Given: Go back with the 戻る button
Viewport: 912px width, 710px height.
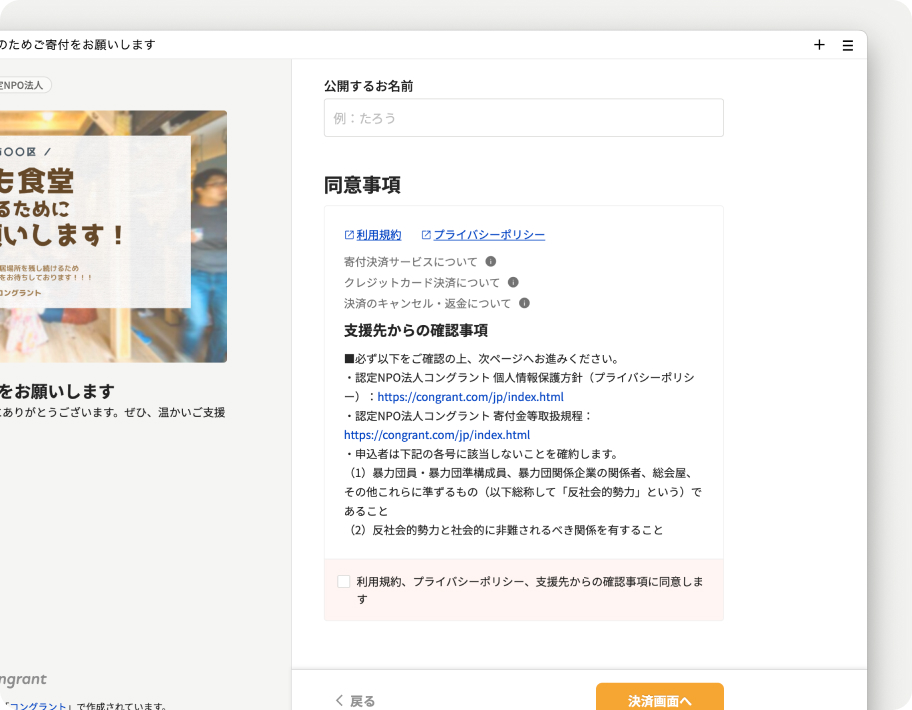Looking at the screenshot, I should click(355, 701).
